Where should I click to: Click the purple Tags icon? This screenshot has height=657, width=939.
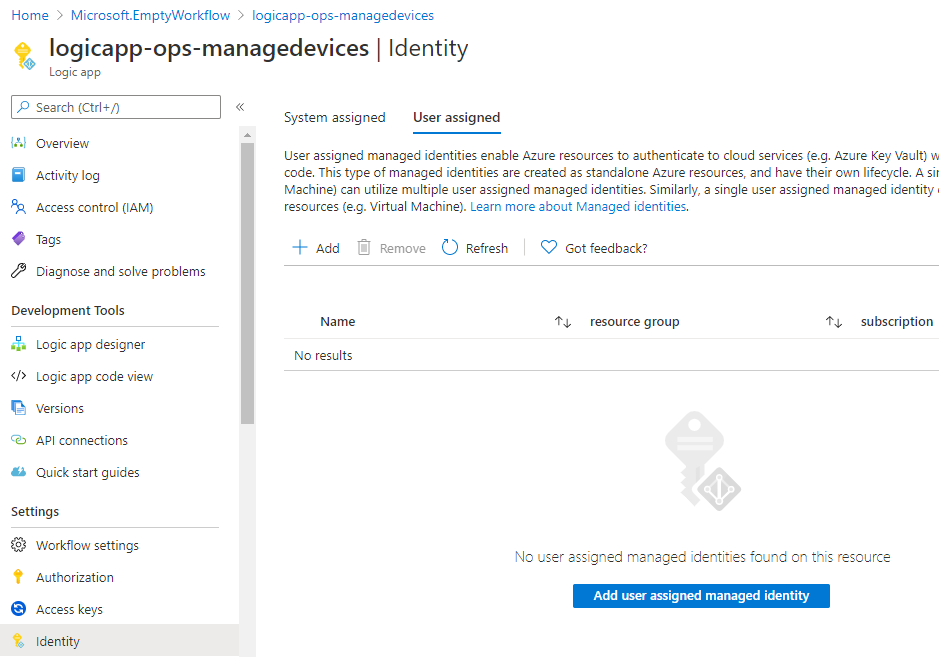click(19, 239)
